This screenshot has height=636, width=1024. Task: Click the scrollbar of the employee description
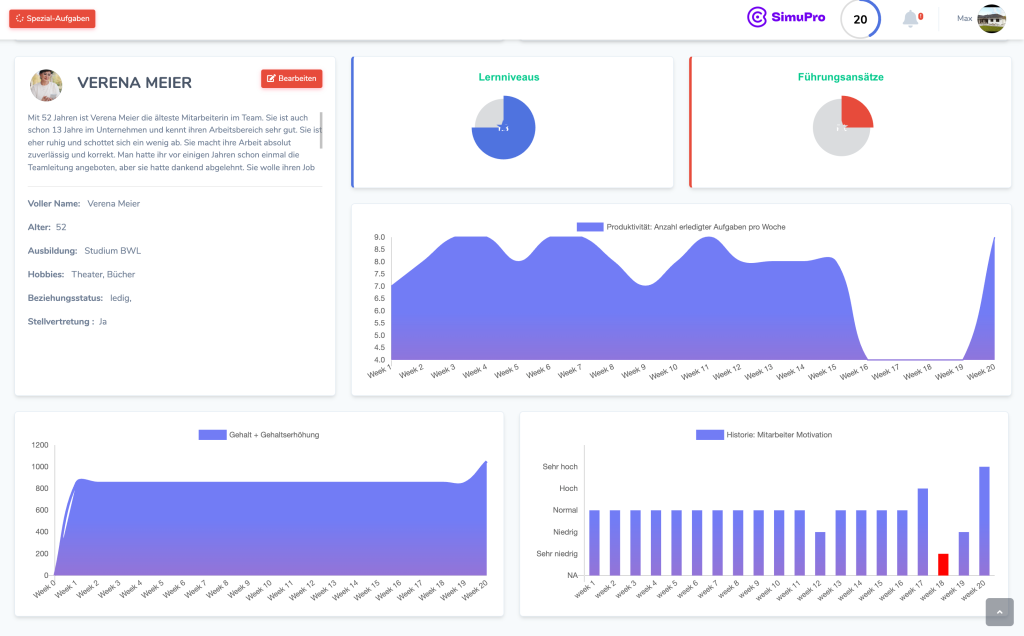321,129
